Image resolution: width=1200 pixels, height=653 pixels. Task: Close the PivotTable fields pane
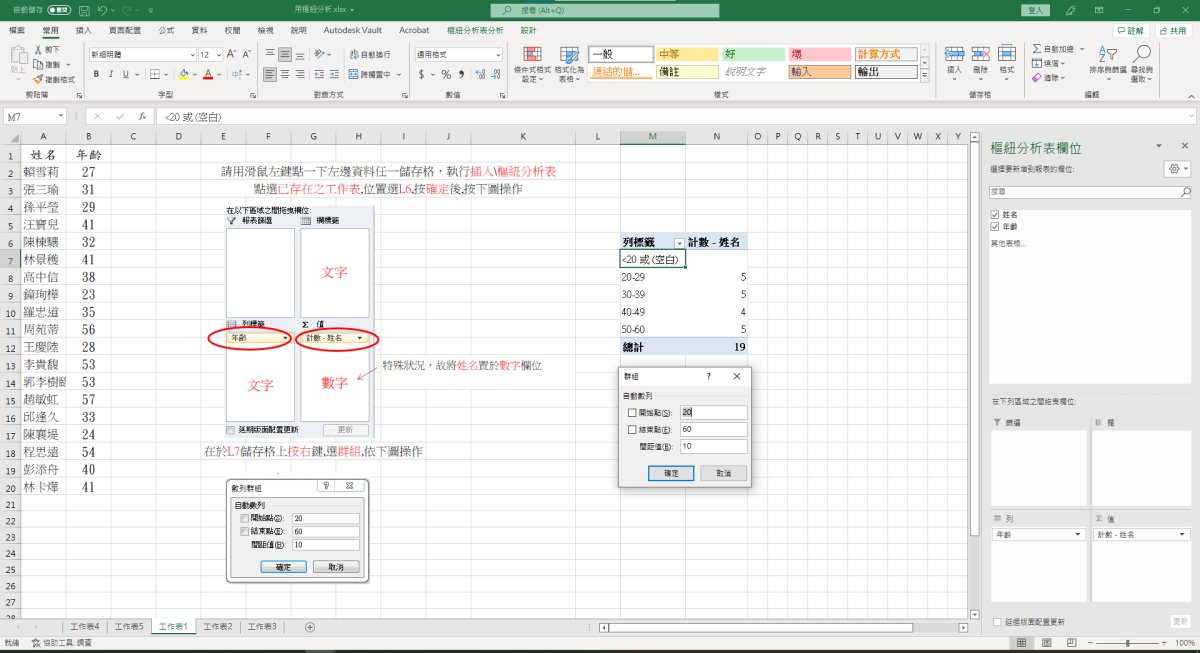pos(1185,146)
